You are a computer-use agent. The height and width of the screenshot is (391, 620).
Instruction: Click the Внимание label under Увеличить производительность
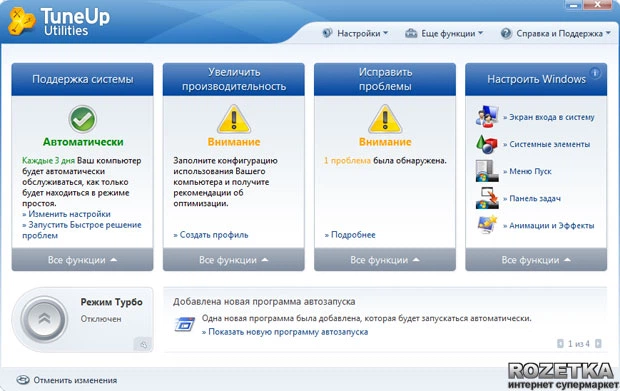coord(234,142)
